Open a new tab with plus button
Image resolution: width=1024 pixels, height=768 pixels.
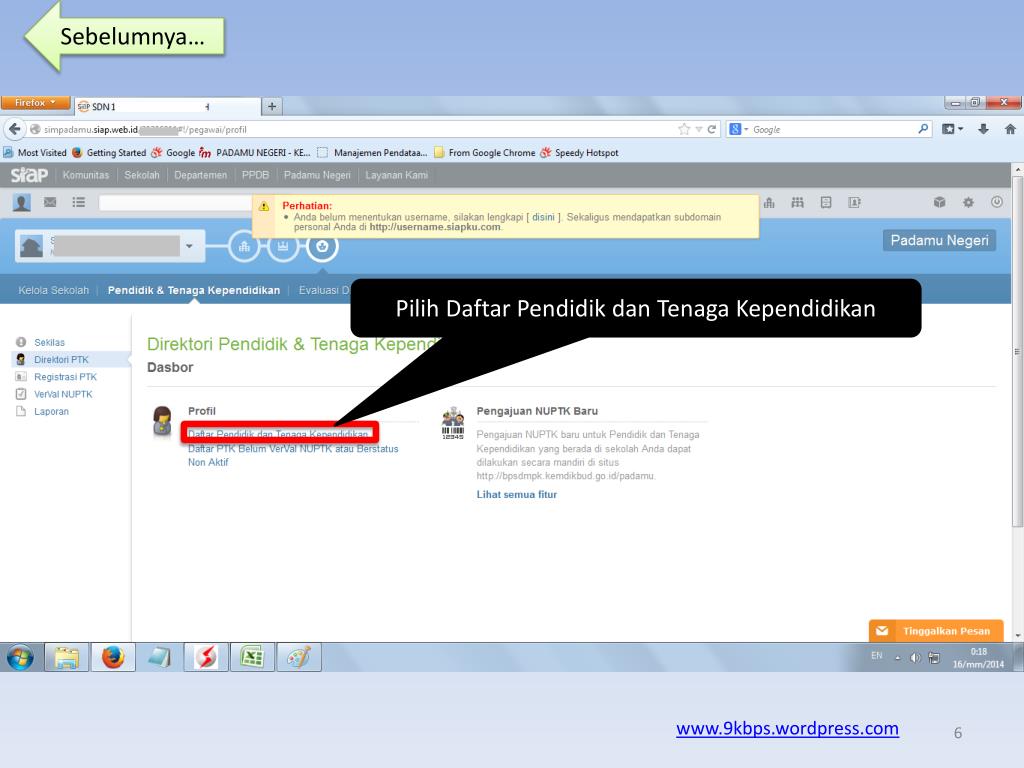272,106
